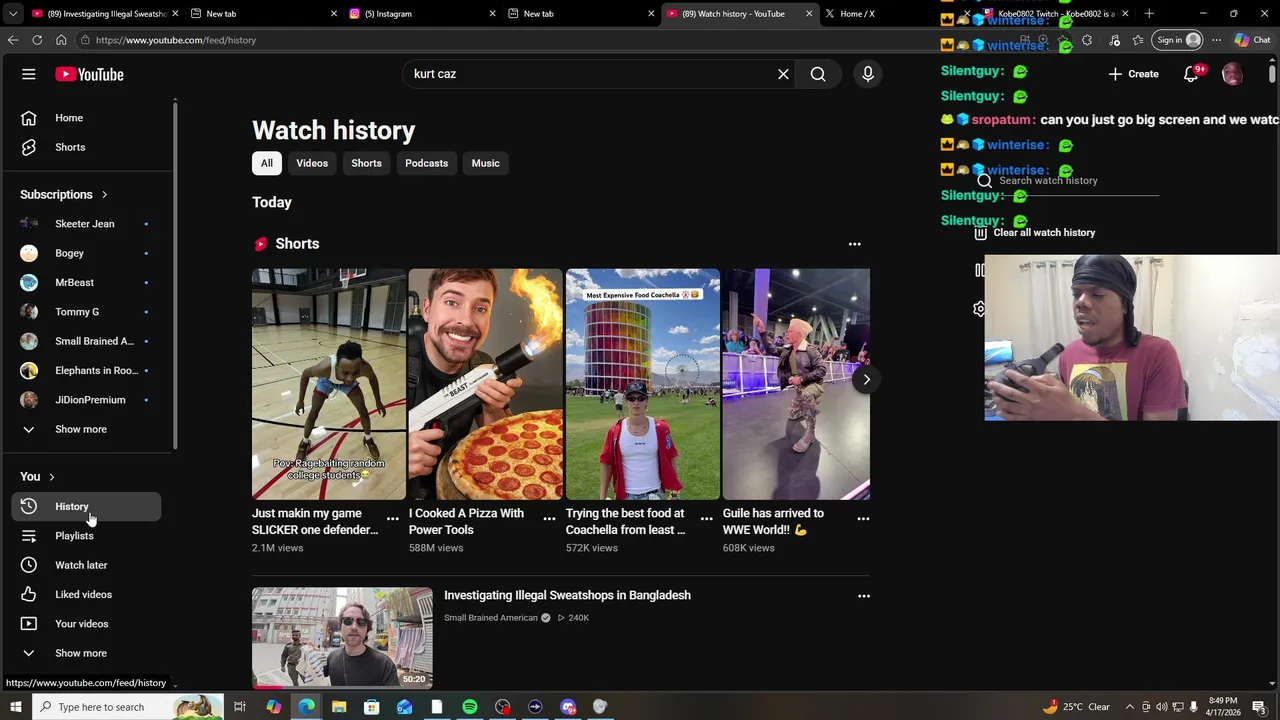1280x720 pixels.
Task: Open the Small Brained American channel link
Action: [x=491, y=618]
